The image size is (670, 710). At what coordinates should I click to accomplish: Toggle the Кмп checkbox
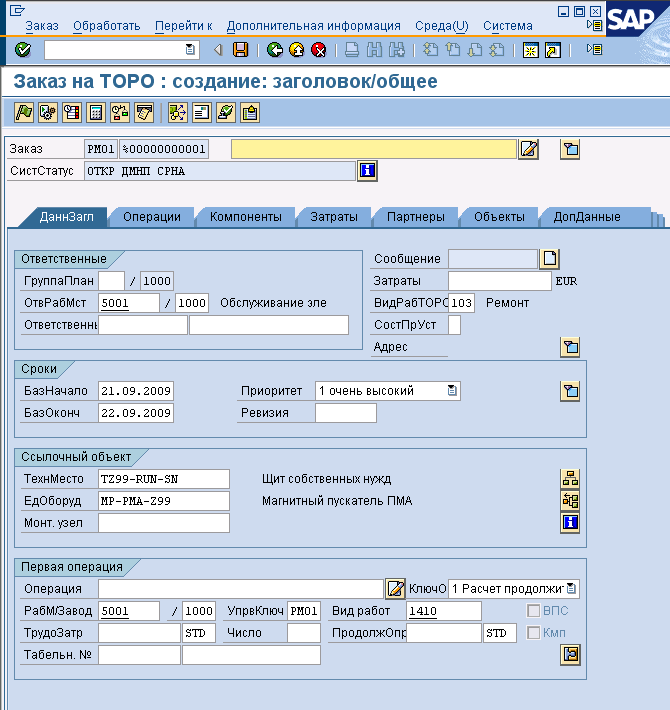click(534, 633)
